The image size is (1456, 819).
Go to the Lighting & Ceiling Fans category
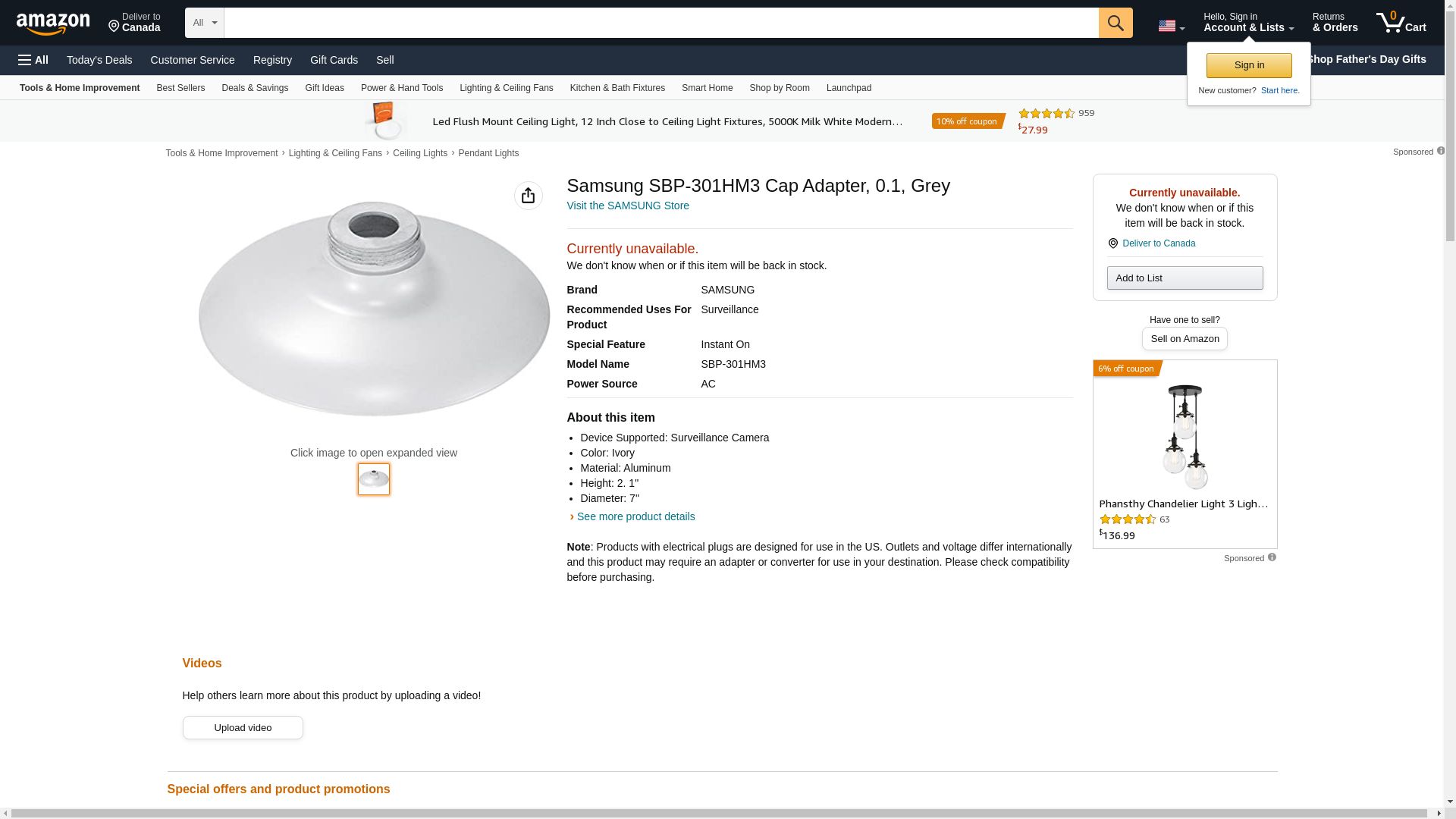point(506,88)
